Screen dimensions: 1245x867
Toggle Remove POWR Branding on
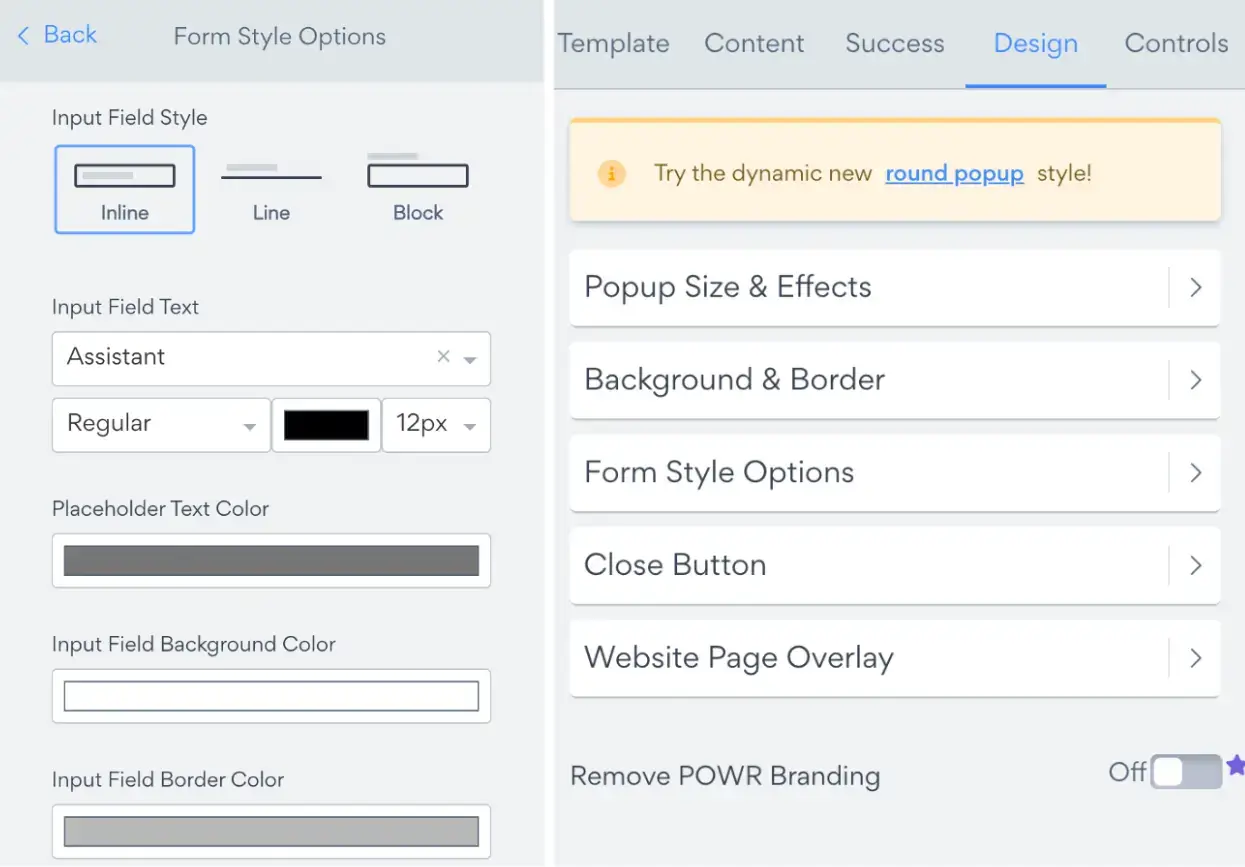coord(1186,772)
